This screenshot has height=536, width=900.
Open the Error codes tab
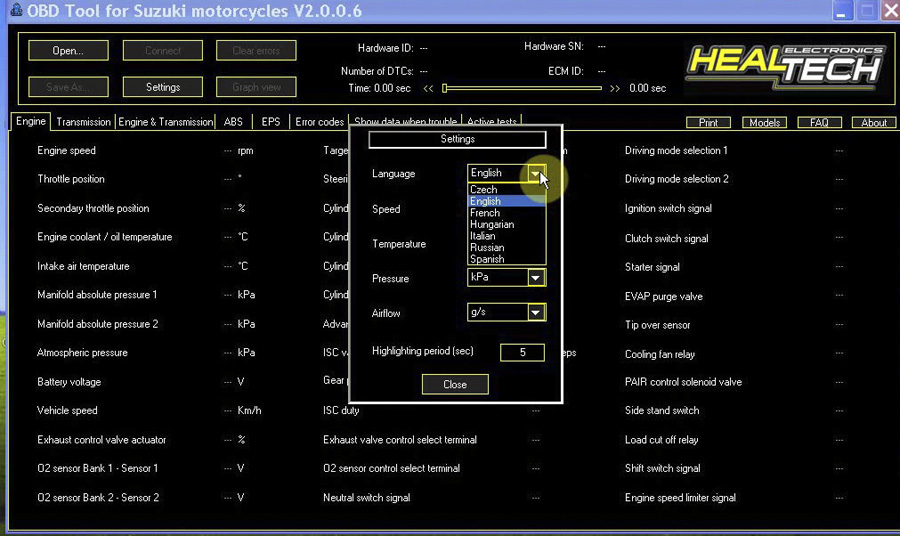pos(319,122)
